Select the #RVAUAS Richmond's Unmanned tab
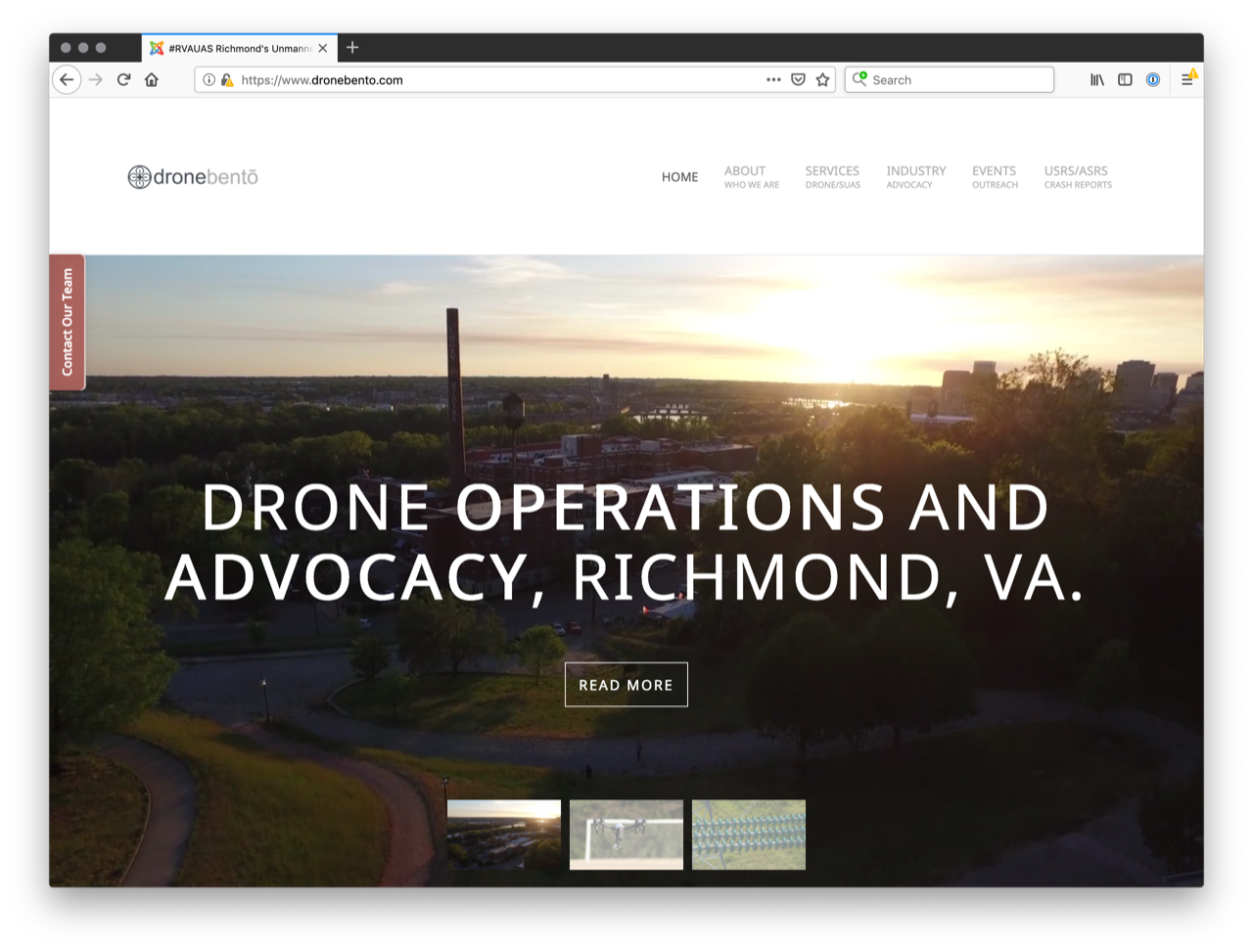The width and height of the screenshot is (1253, 952). tap(240, 48)
